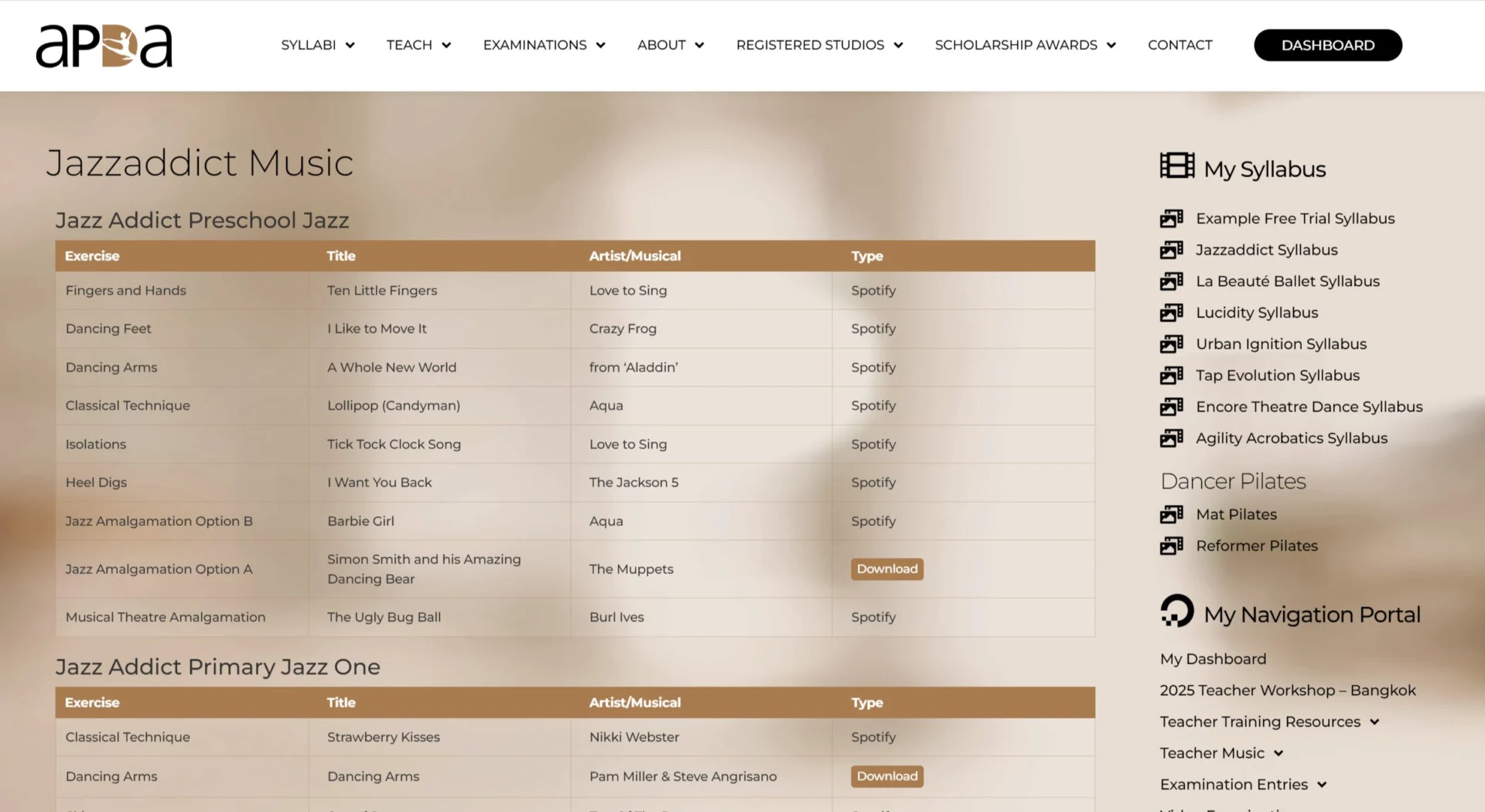Download Simon Smith and his Amazing Dancing Bear

[x=886, y=569]
